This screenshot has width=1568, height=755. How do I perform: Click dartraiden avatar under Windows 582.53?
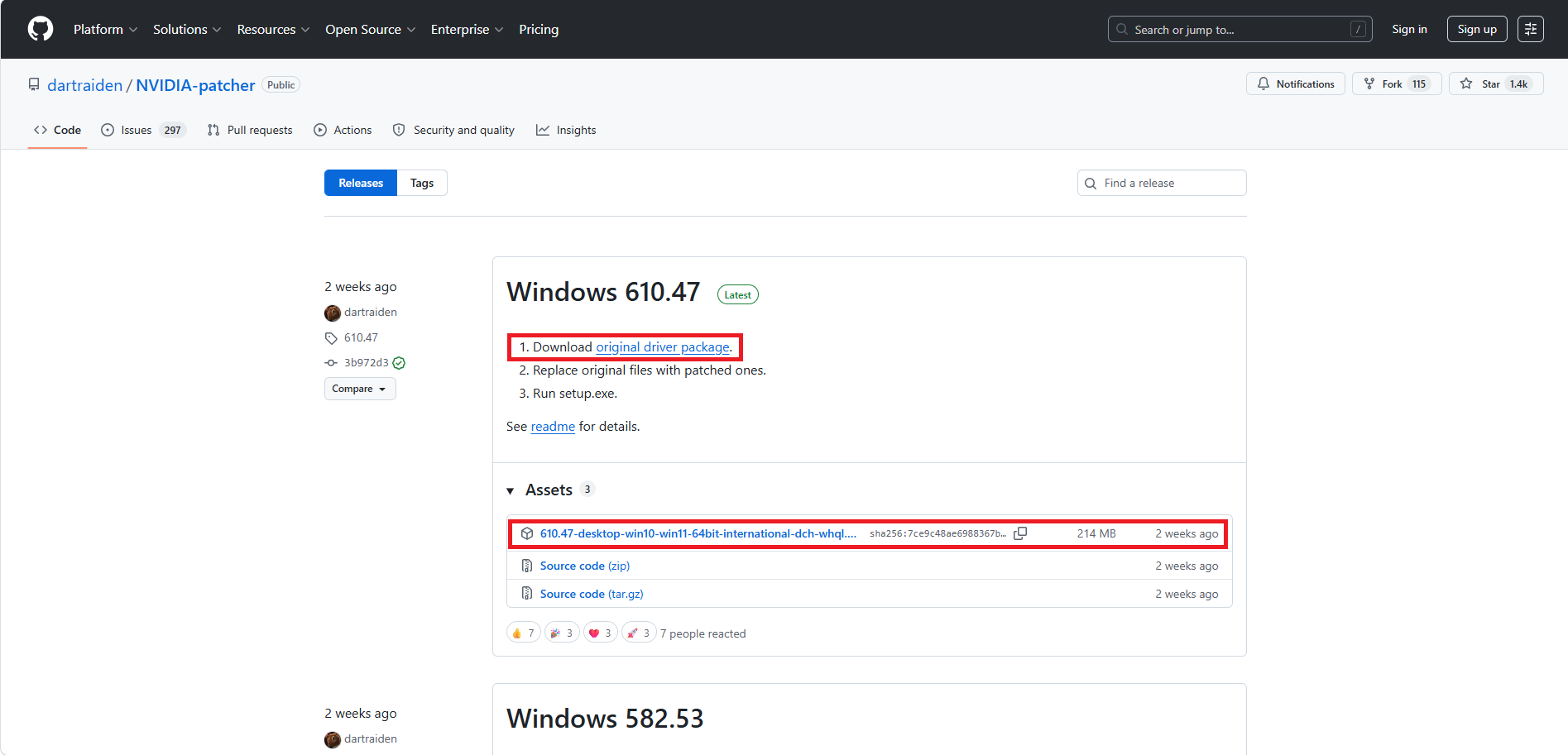click(333, 739)
